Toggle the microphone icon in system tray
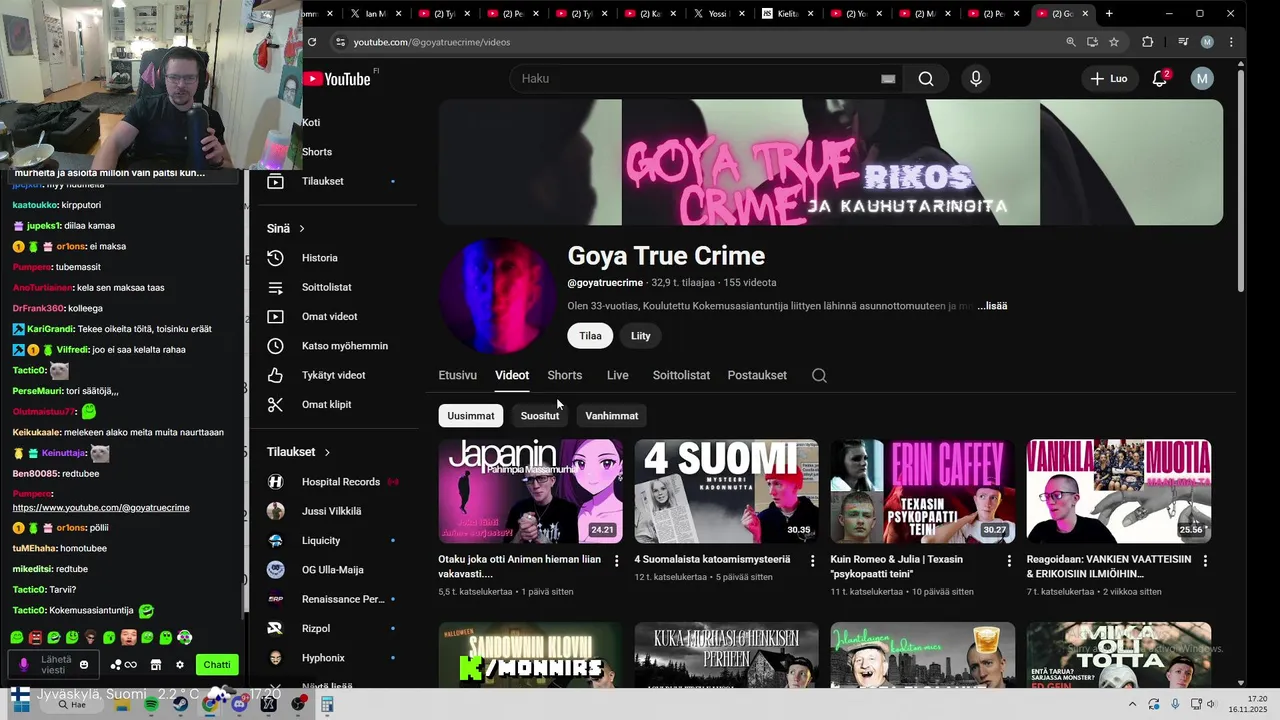Image resolution: width=1280 pixels, height=720 pixels. click(x=1175, y=705)
